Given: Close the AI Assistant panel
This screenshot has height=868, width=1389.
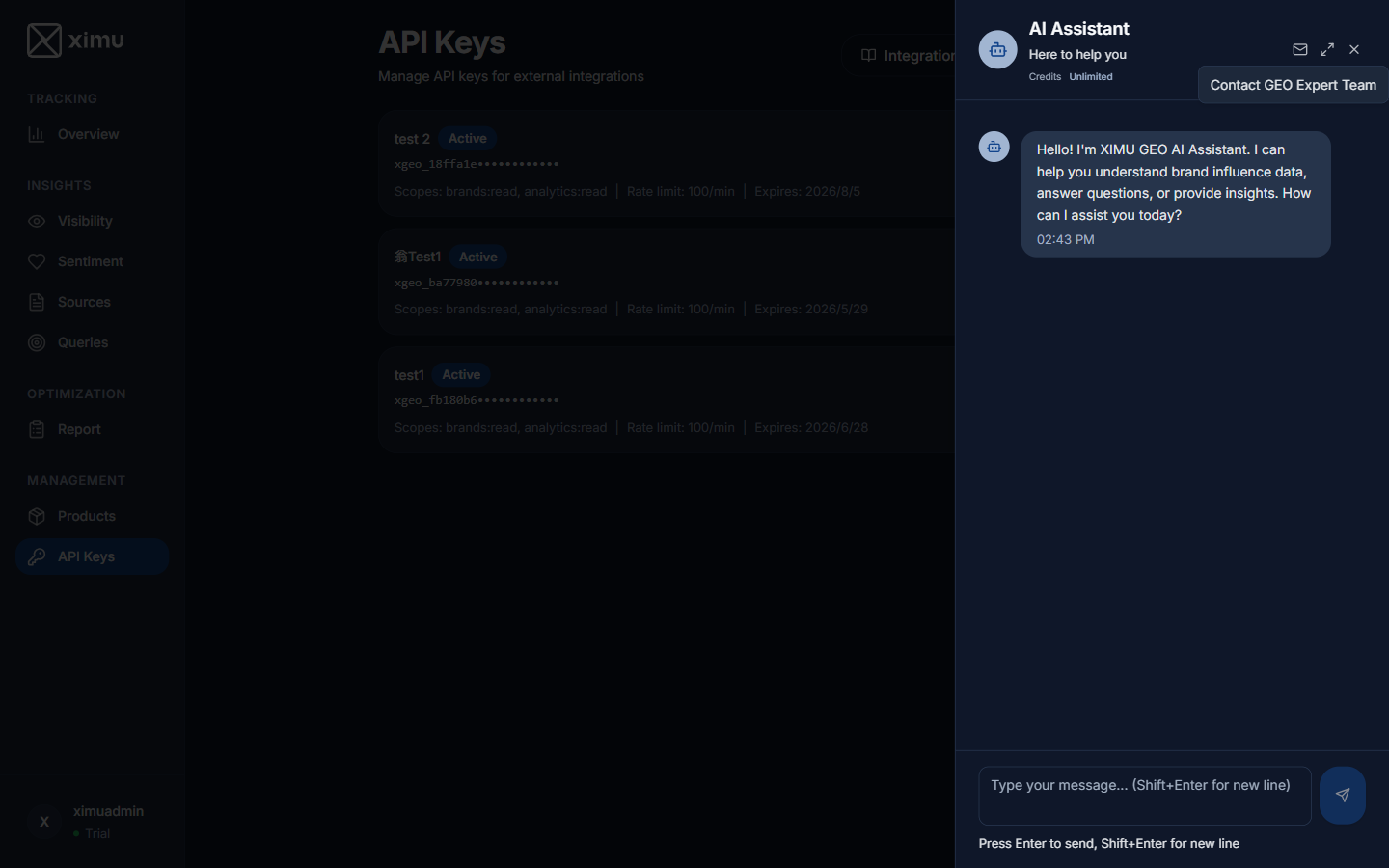Looking at the screenshot, I should coord(1354,49).
